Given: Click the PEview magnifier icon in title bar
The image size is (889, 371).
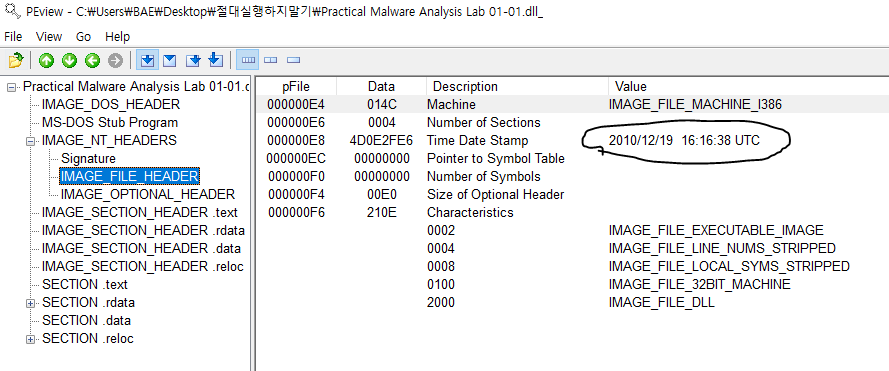Looking at the screenshot, I should (x=11, y=11).
